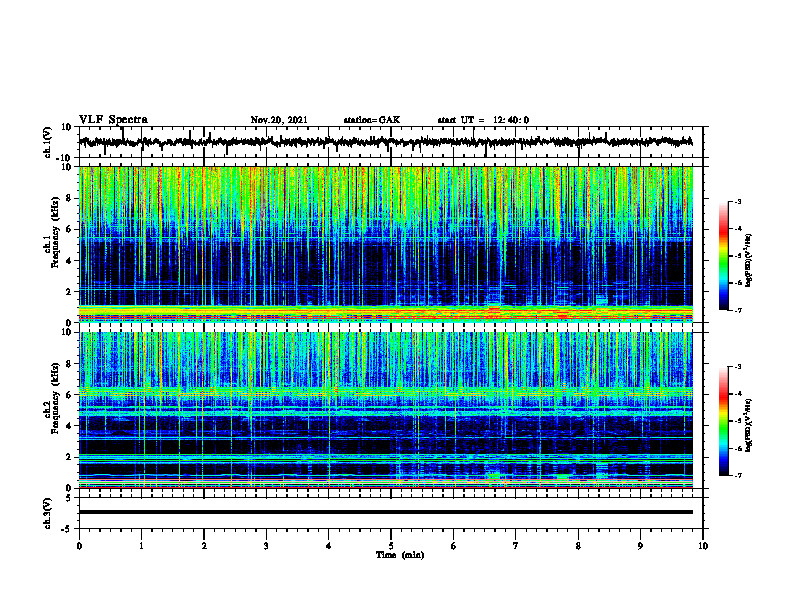Click the "8" tick on the time axis
Image resolution: width=792 pixels, height=612 pixels.
(x=578, y=546)
